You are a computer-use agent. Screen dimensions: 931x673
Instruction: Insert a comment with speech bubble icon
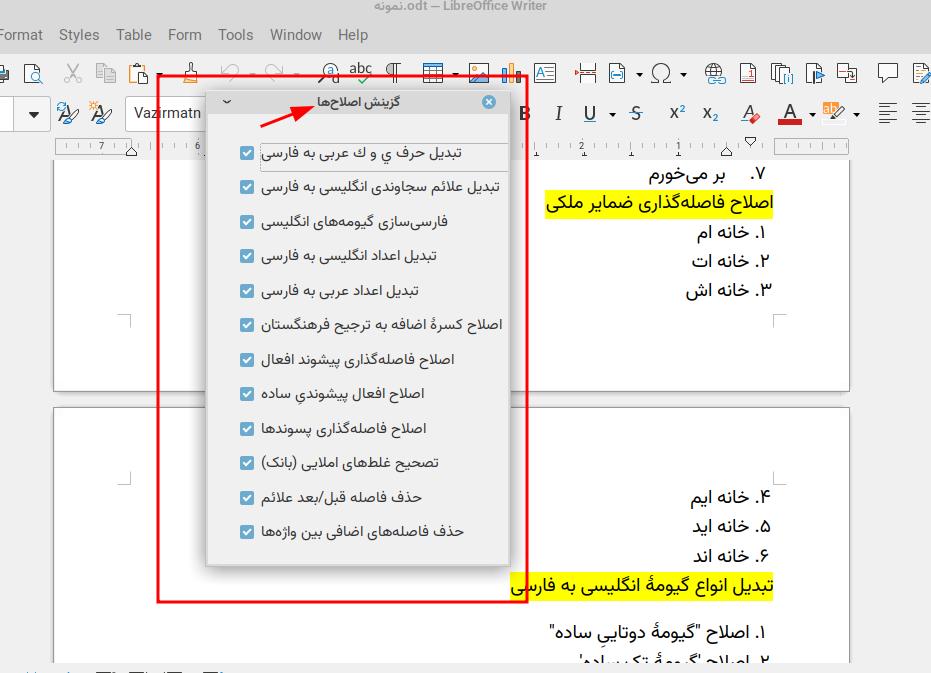(x=887, y=73)
